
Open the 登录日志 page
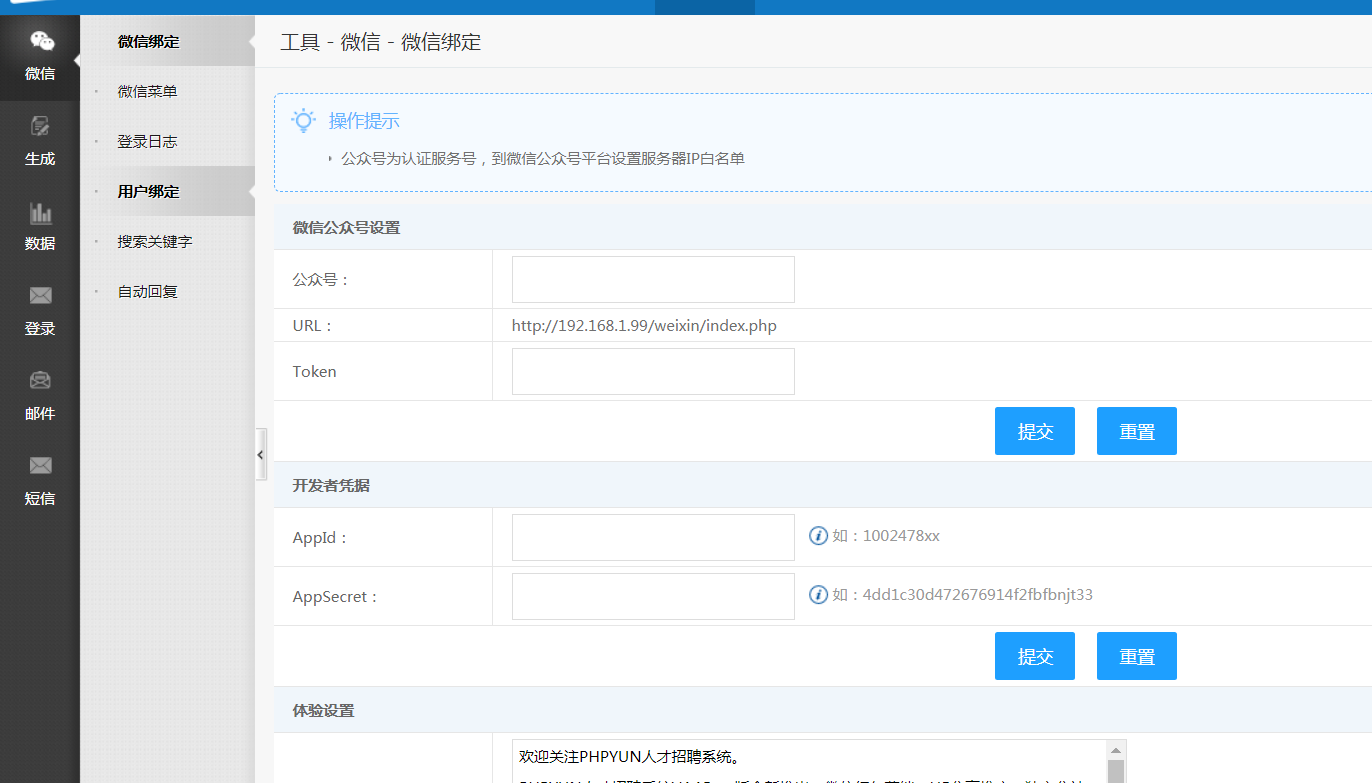(145, 141)
